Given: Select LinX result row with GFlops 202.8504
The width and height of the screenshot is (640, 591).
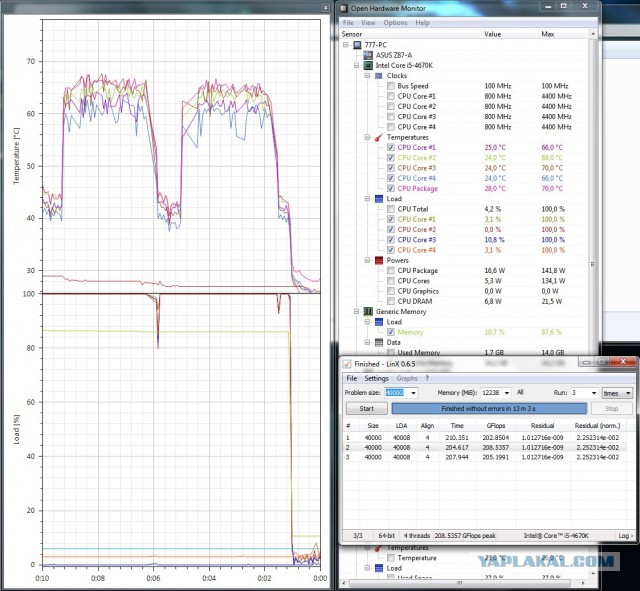Looking at the screenshot, I should (x=484, y=438).
